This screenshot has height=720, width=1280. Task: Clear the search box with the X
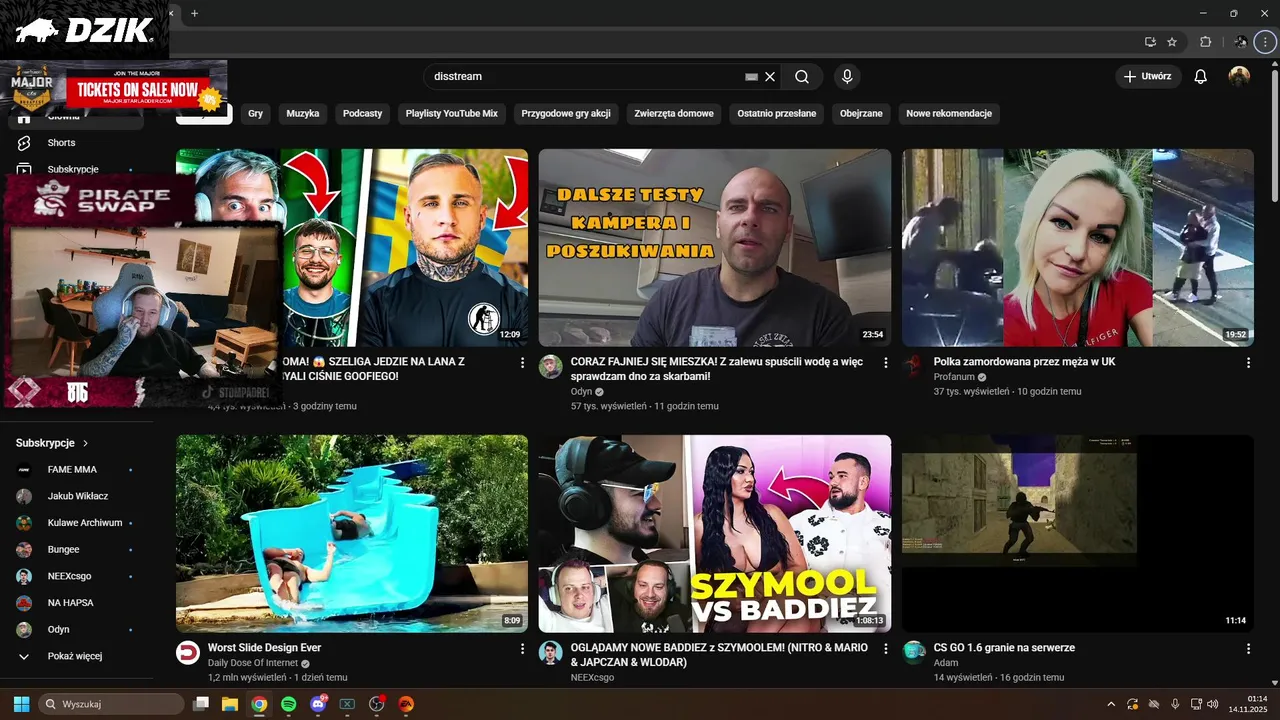[x=770, y=77]
